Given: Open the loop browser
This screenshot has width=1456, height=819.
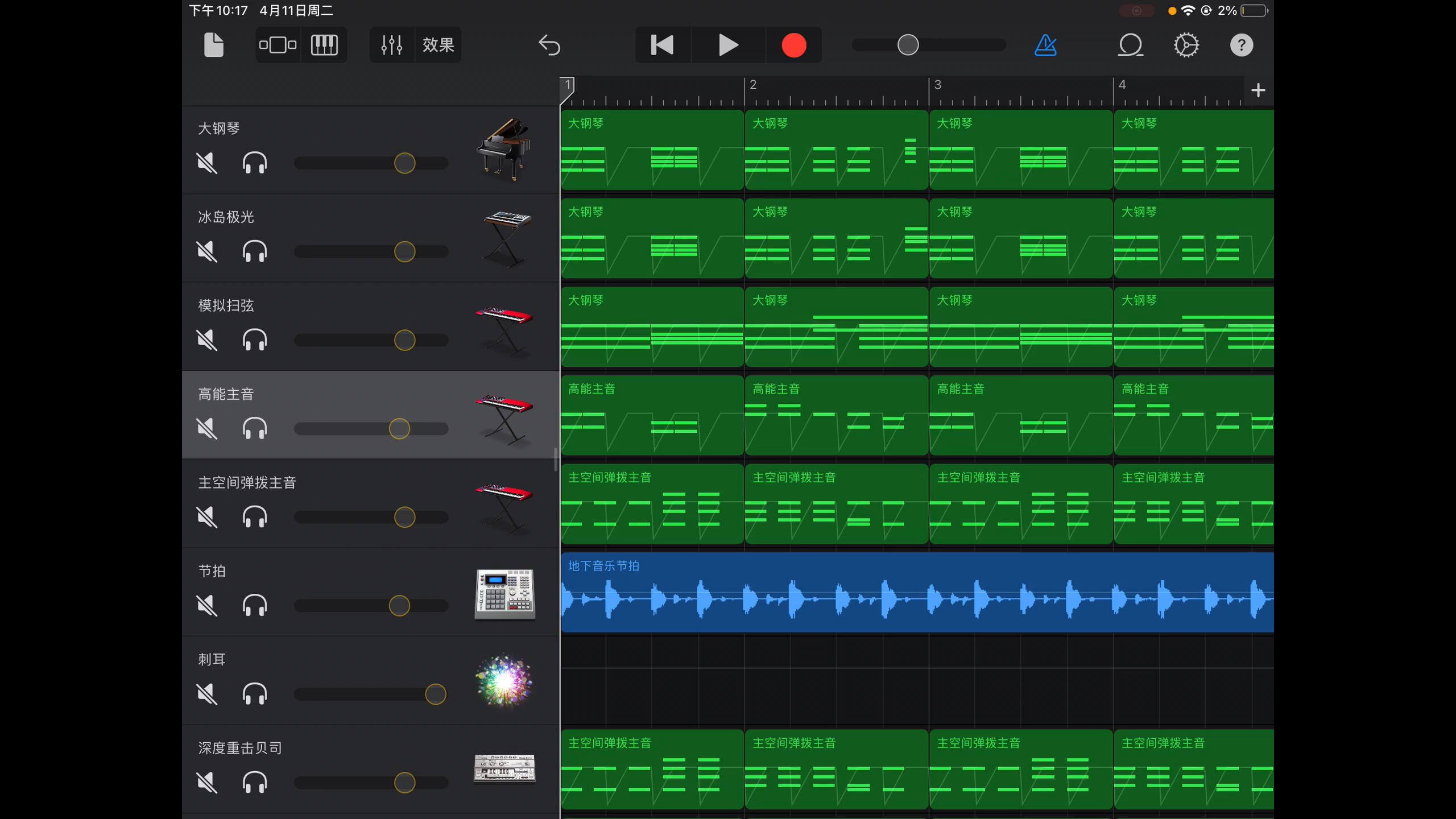Looking at the screenshot, I should click(x=1130, y=45).
